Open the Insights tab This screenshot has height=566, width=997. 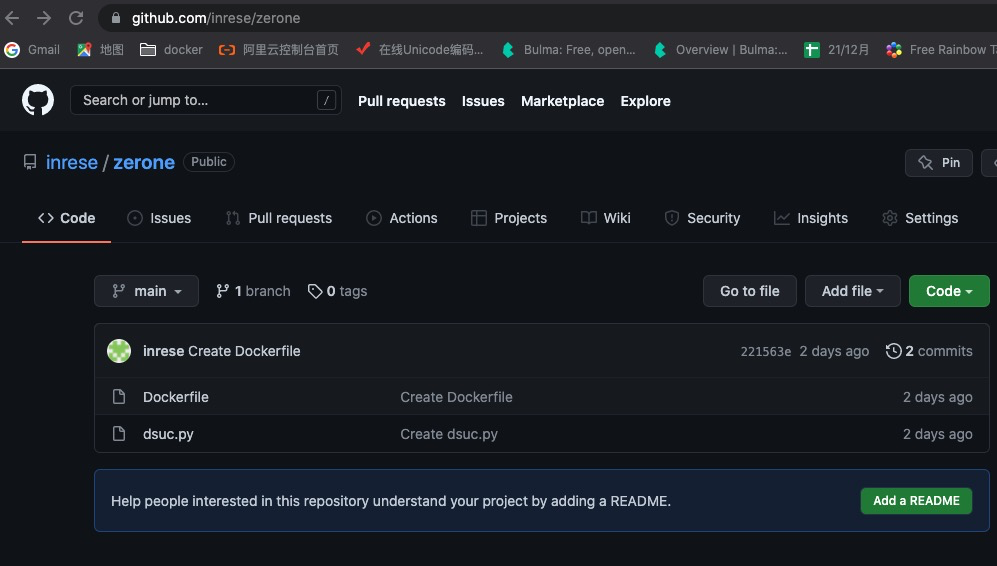point(810,218)
